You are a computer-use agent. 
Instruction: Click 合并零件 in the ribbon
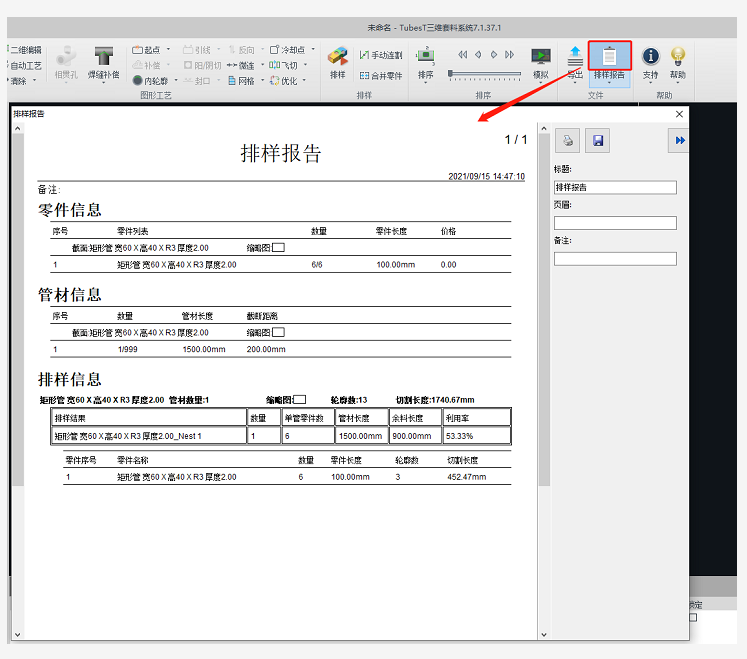click(x=381, y=75)
